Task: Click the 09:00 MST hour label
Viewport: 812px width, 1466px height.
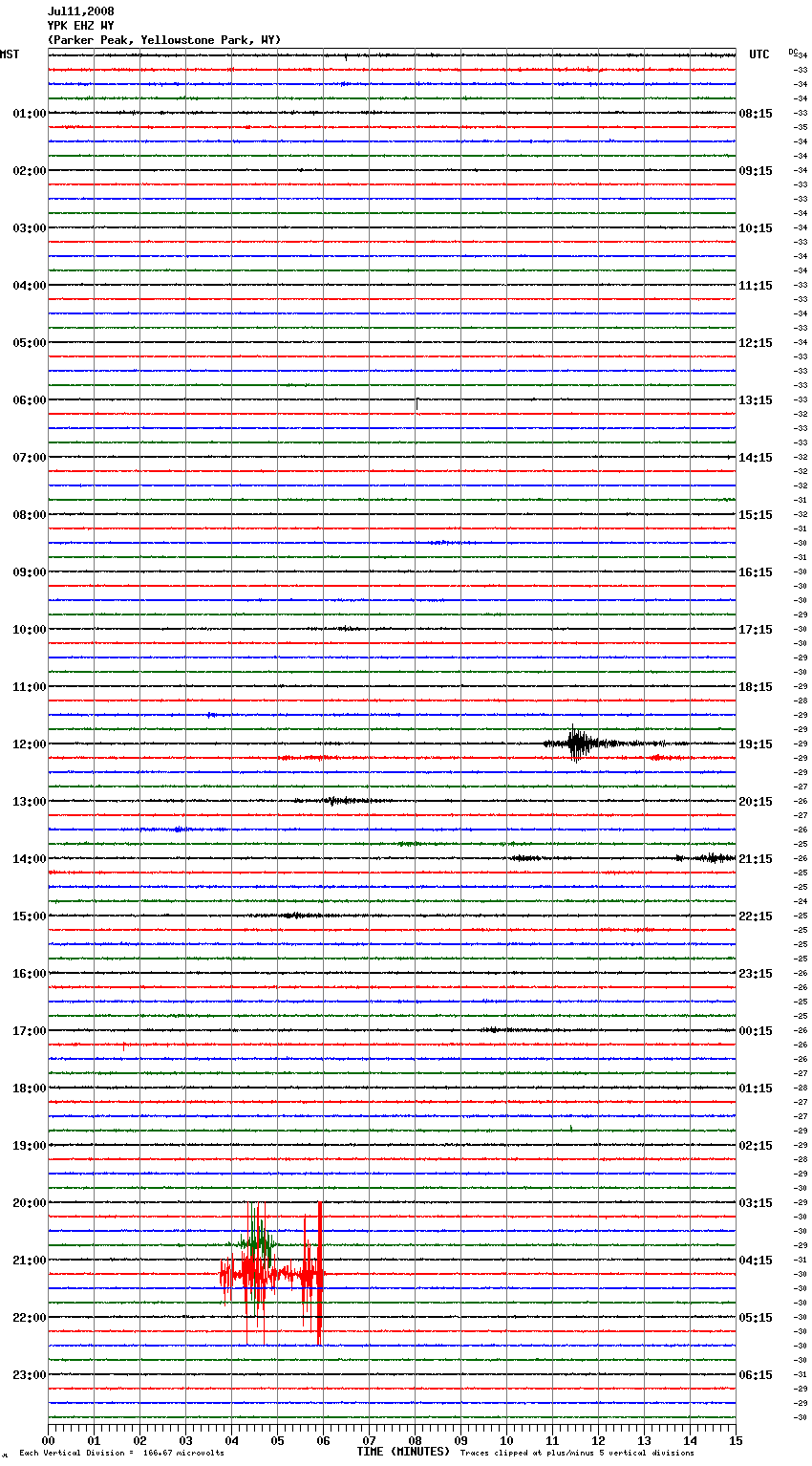Action: click(30, 572)
